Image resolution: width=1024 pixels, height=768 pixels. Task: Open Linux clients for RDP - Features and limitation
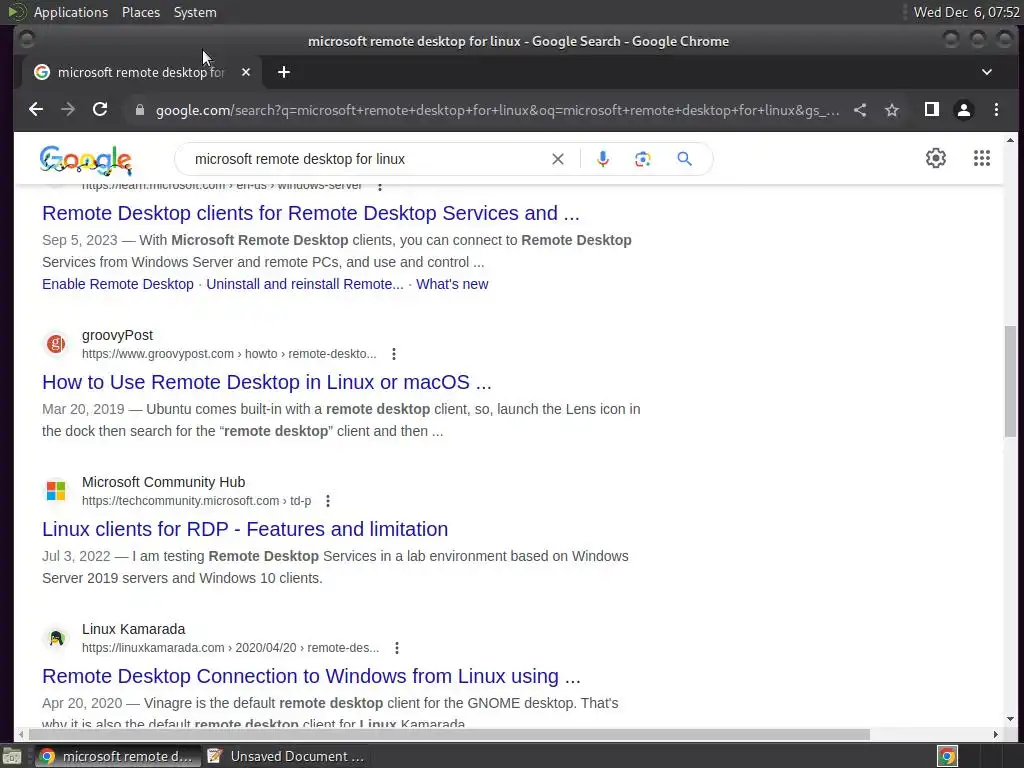click(245, 529)
